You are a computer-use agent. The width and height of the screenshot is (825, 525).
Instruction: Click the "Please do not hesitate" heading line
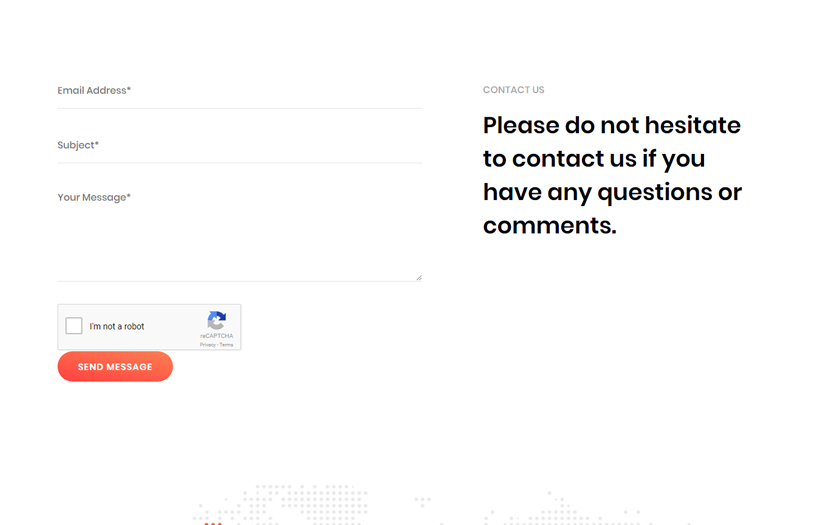(611, 126)
